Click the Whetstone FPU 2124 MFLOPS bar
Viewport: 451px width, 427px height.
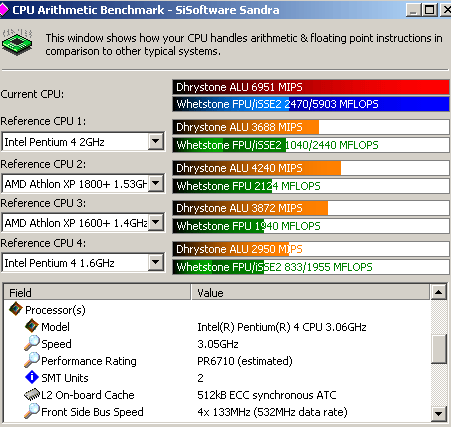pos(311,186)
